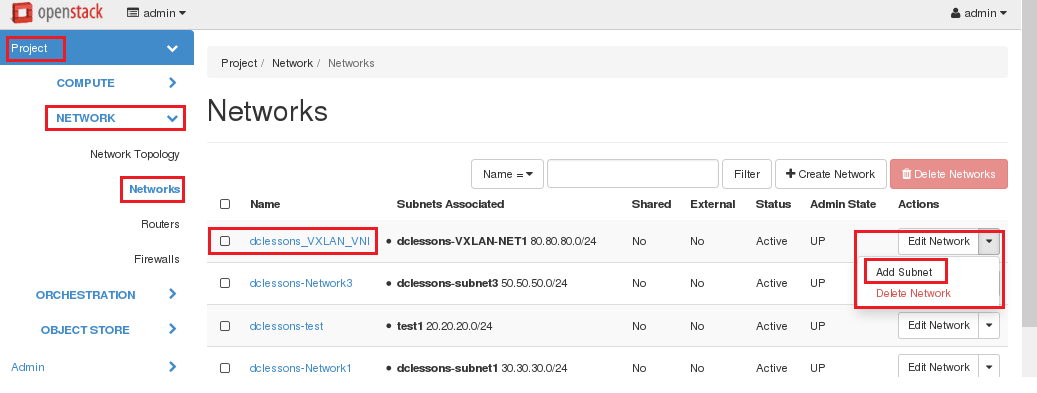Expand actions caret for dclessons-test row
This screenshot has height=393, width=1037.
point(989,326)
